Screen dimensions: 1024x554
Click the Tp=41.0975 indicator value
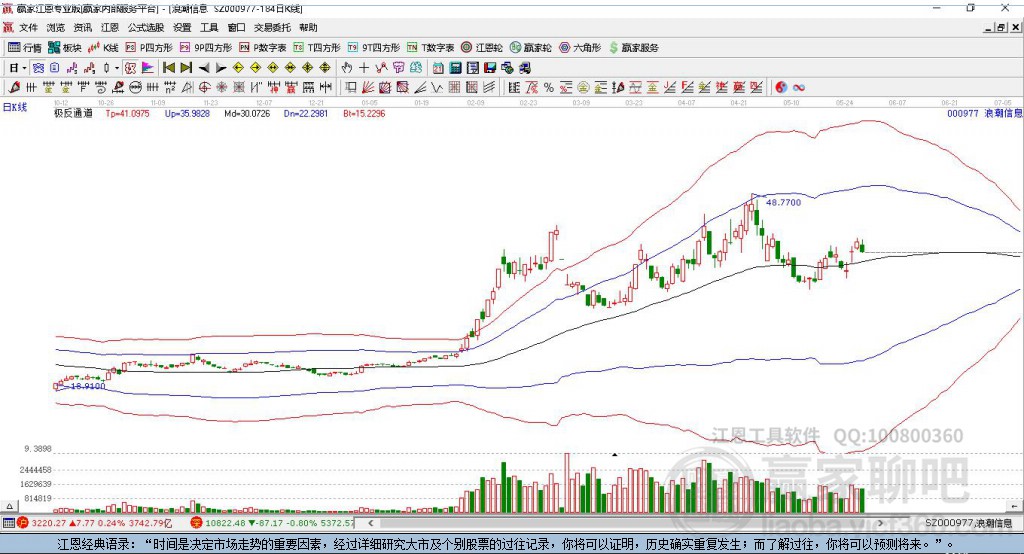128,113
